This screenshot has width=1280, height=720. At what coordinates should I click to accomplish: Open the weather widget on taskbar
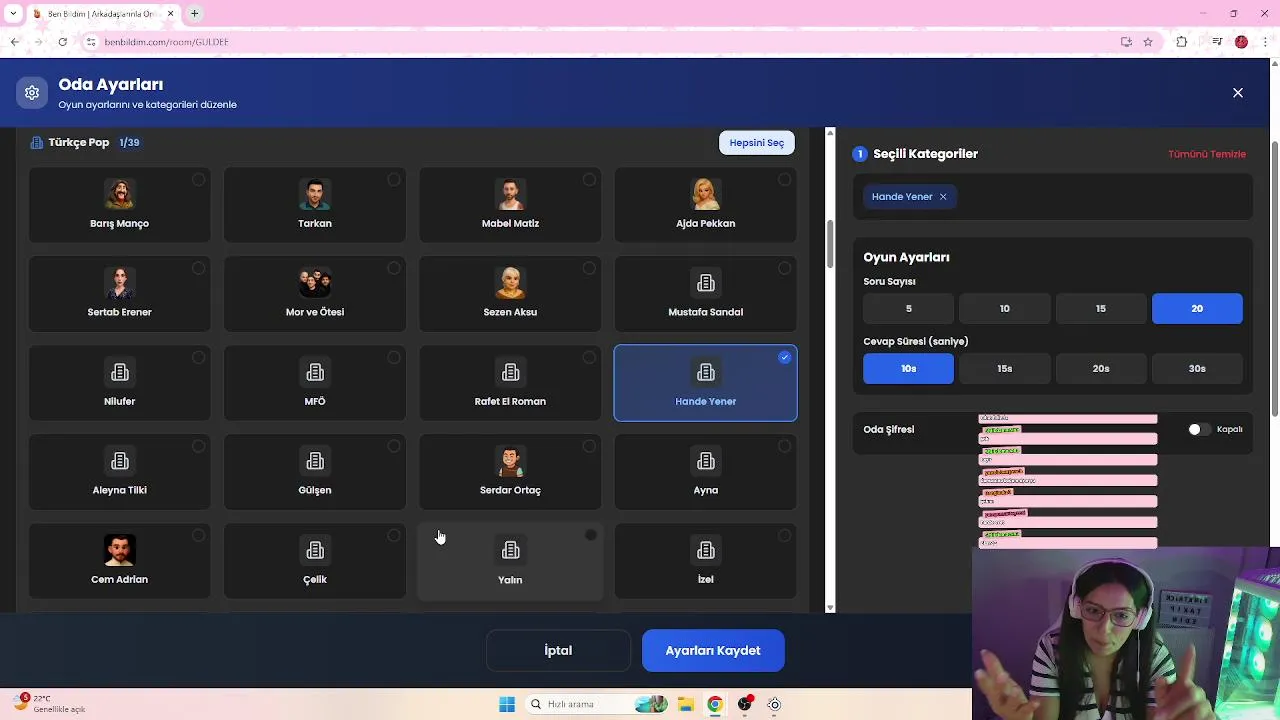[50, 704]
